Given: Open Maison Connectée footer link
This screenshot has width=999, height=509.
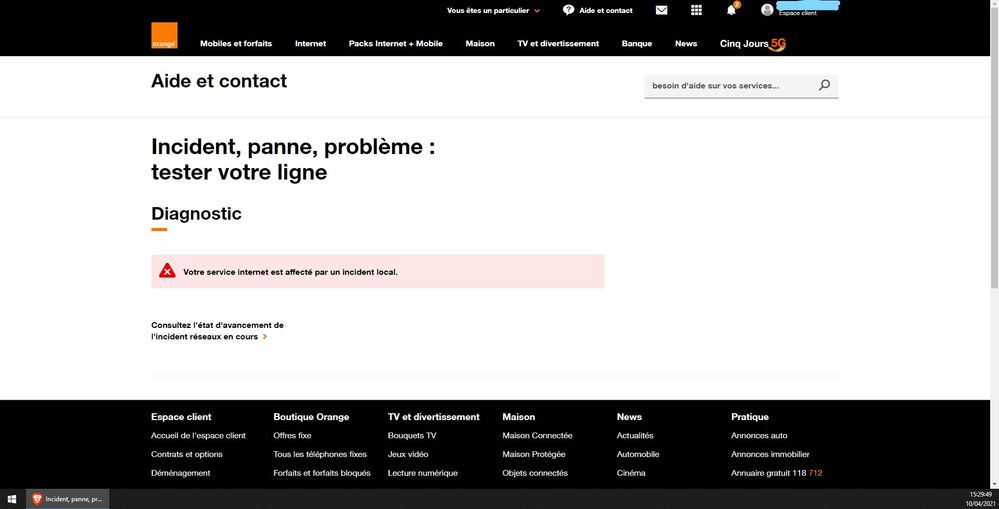Looking at the screenshot, I should tap(537, 436).
